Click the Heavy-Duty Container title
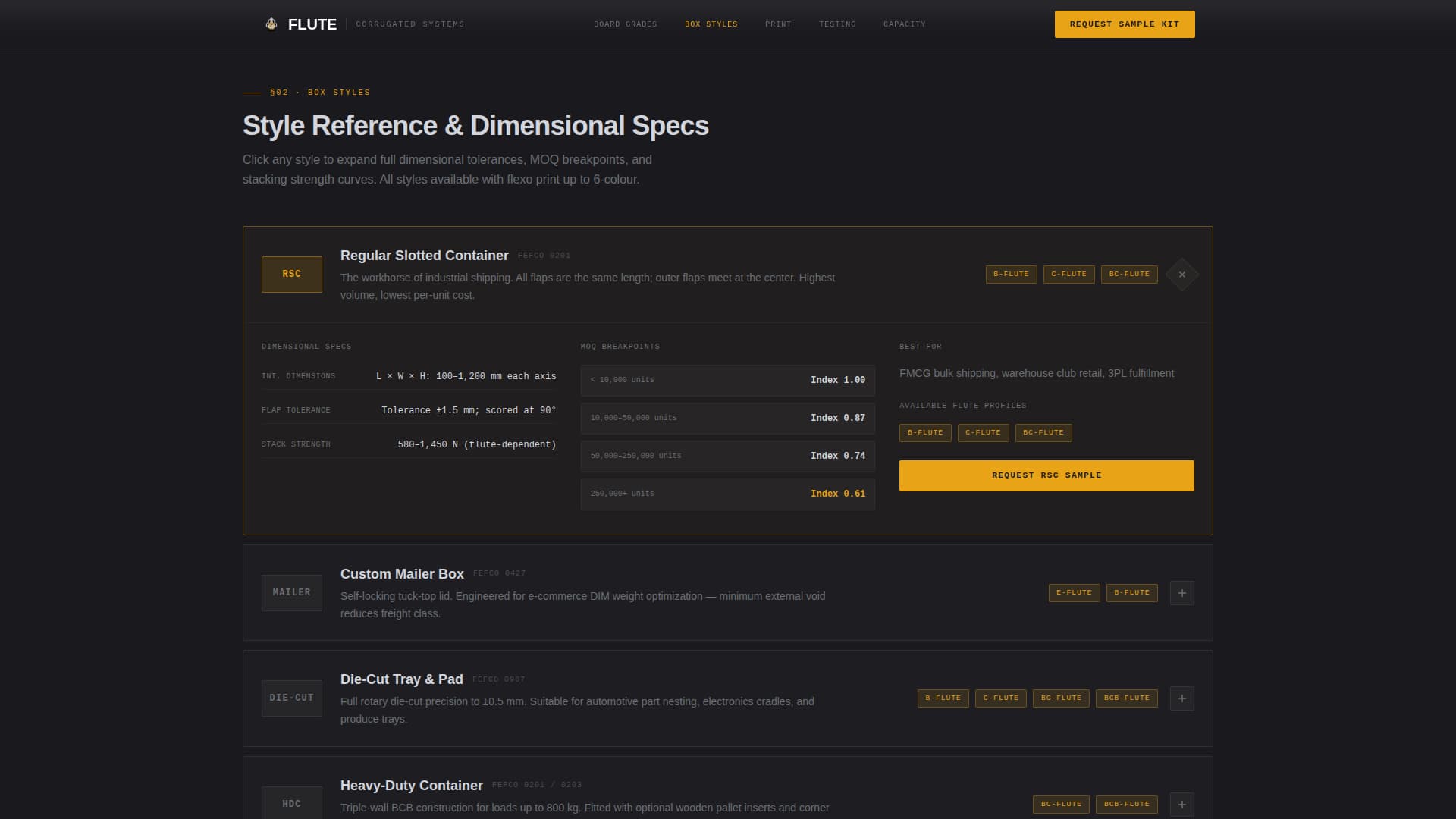This screenshot has width=1456, height=819. point(412,786)
